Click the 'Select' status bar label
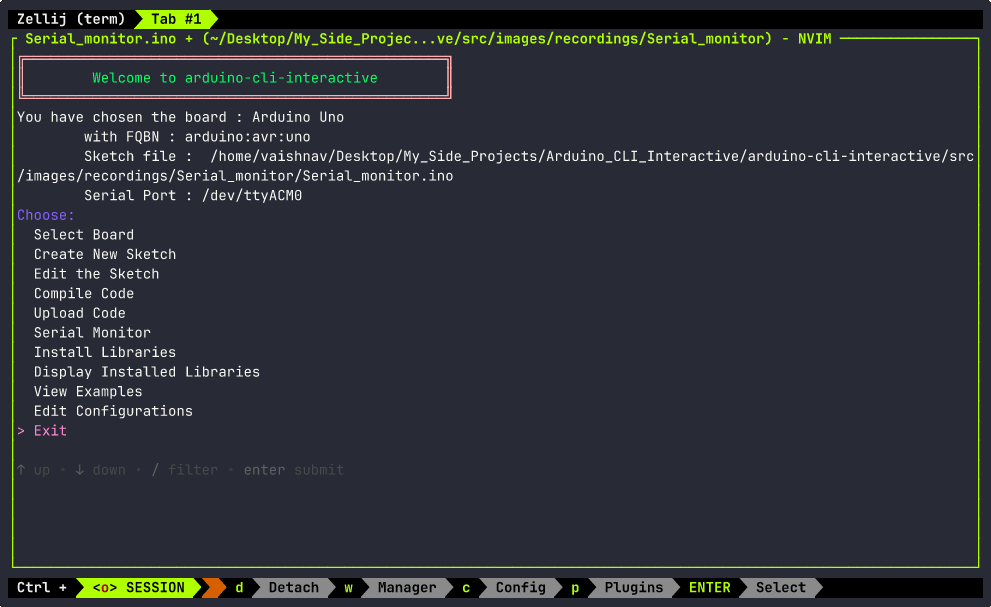991x607 pixels. point(781,587)
